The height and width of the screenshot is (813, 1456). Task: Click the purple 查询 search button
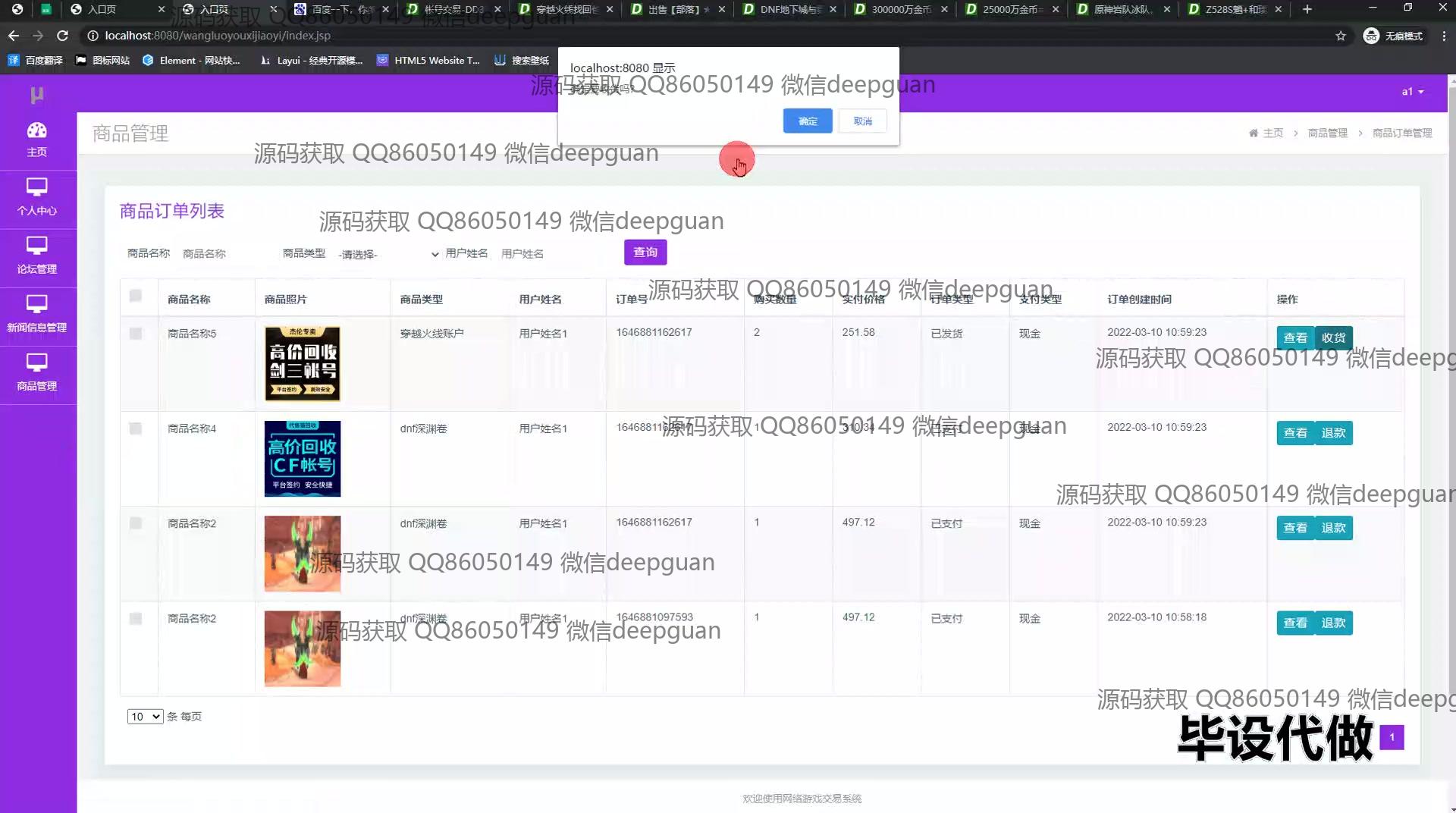tap(645, 253)
